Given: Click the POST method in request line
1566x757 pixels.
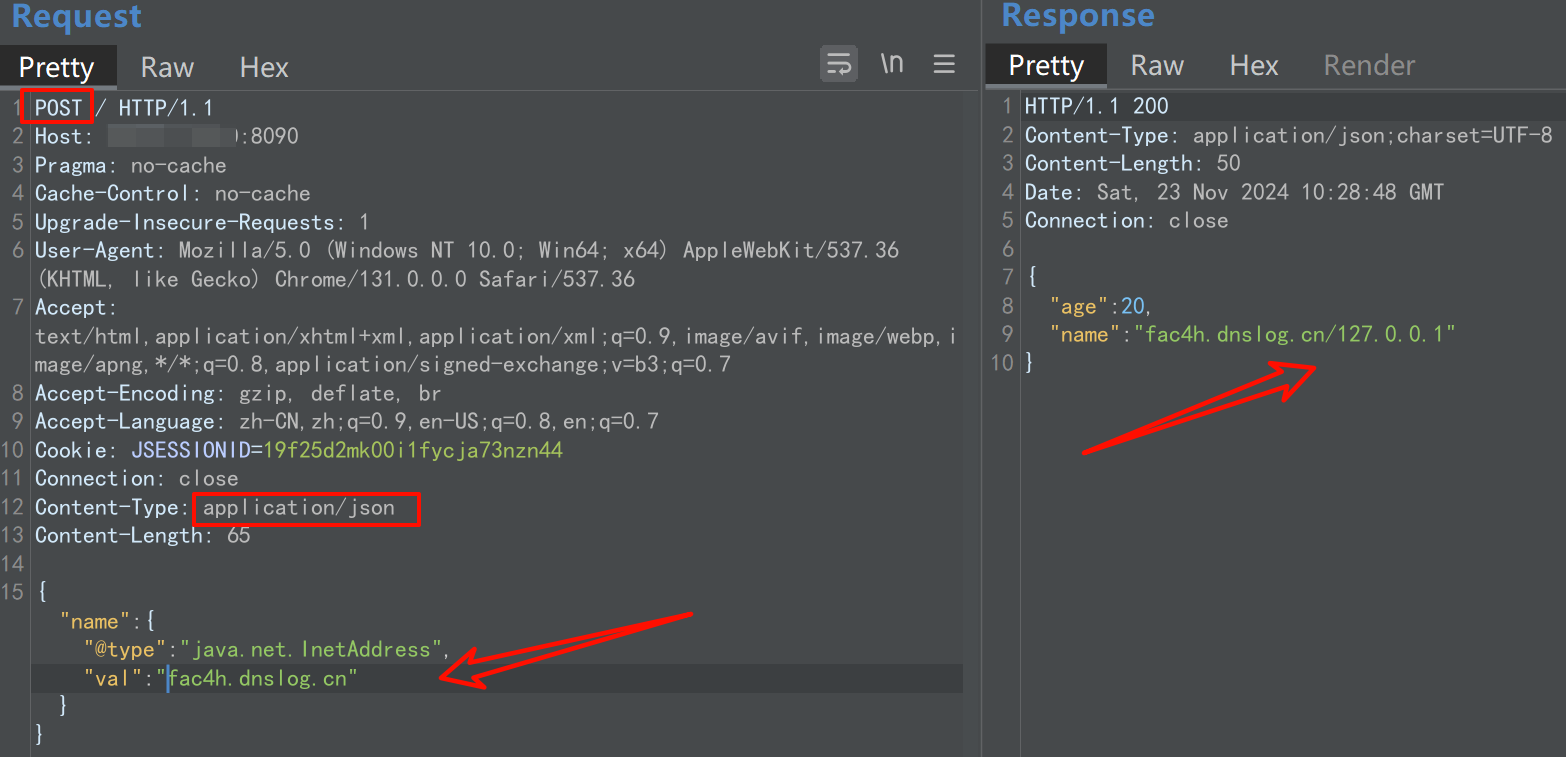Looking at the screenshot, I should tap(59, 108).
